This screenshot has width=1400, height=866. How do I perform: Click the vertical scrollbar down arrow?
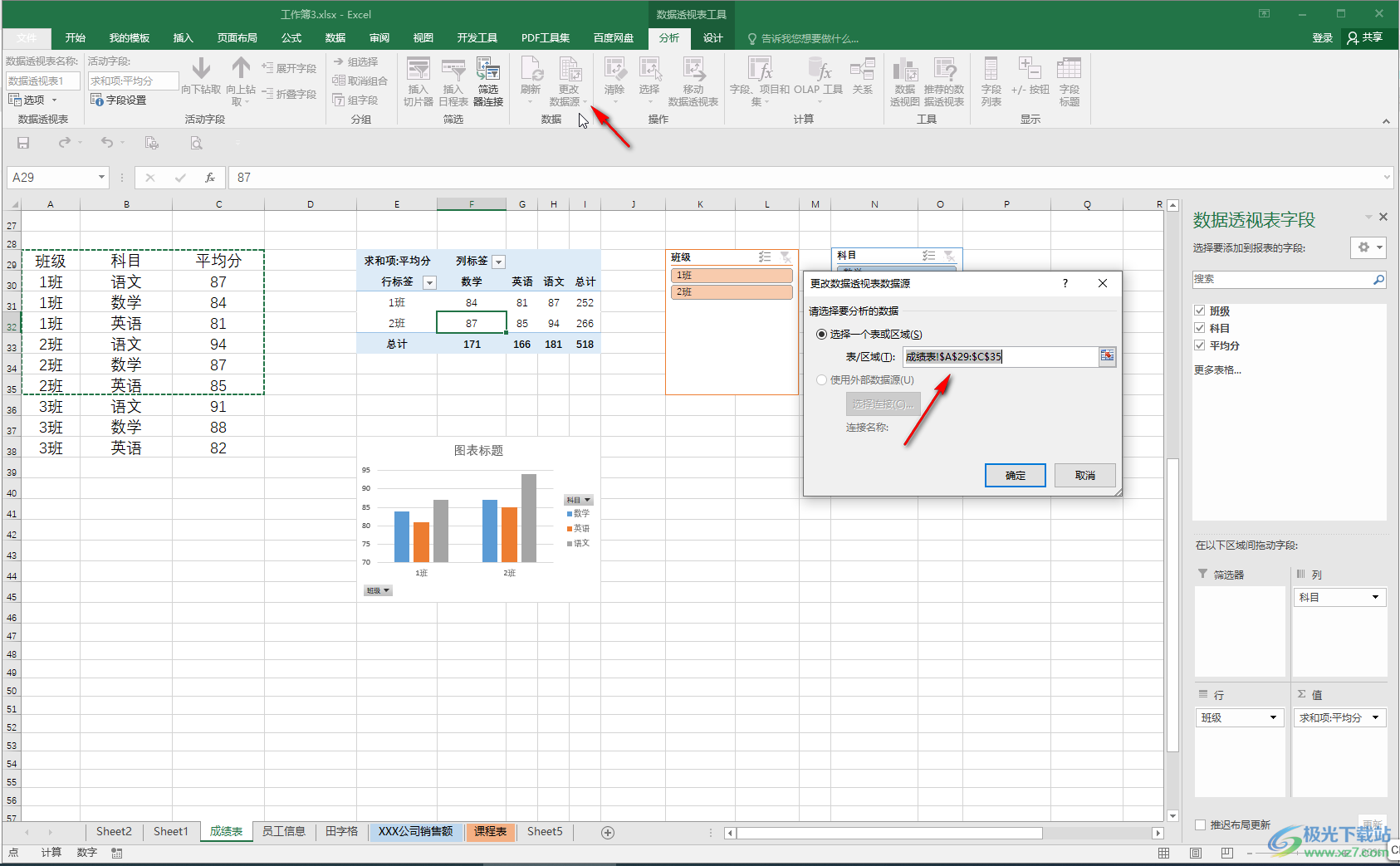[x=1172, y=815]
